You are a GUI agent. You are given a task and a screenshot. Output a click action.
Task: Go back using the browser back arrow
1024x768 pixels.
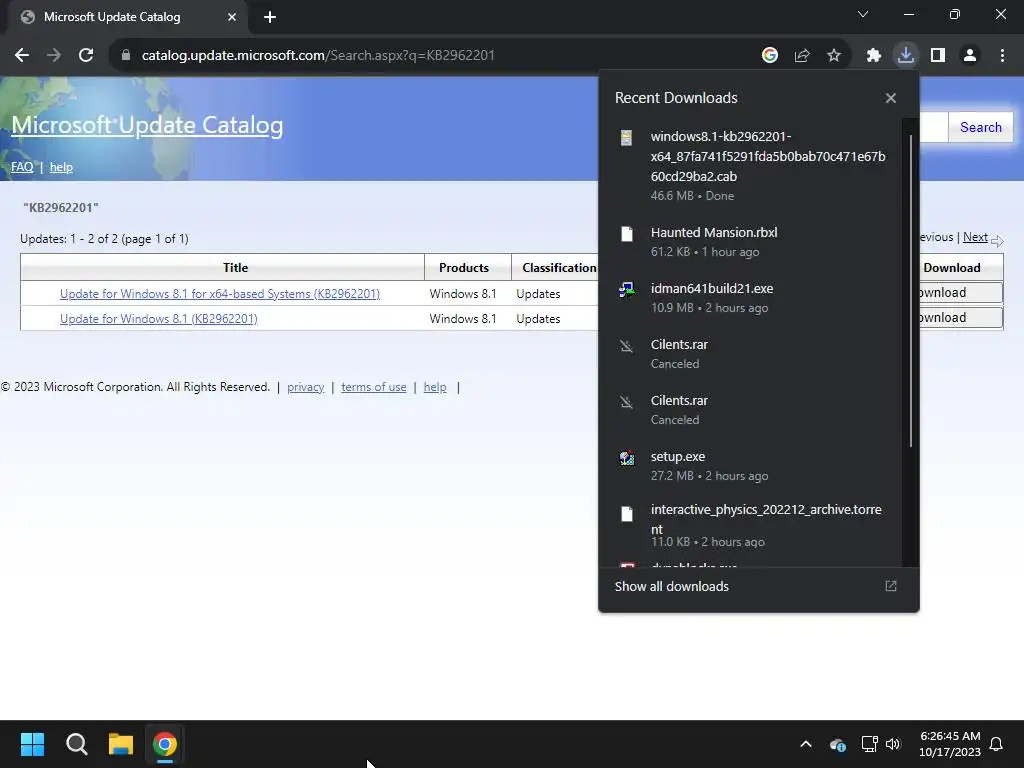pyautogui.click(x=22, y=56)
